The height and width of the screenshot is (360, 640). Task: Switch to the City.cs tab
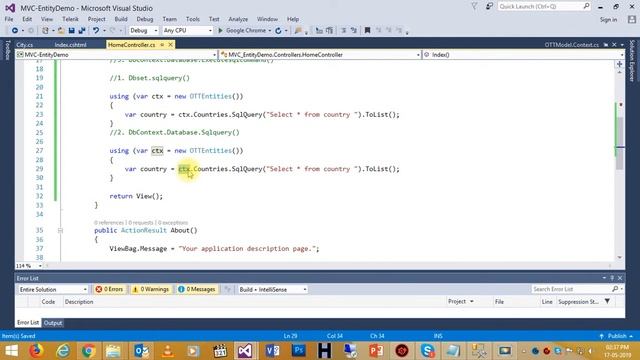point(25,45)
